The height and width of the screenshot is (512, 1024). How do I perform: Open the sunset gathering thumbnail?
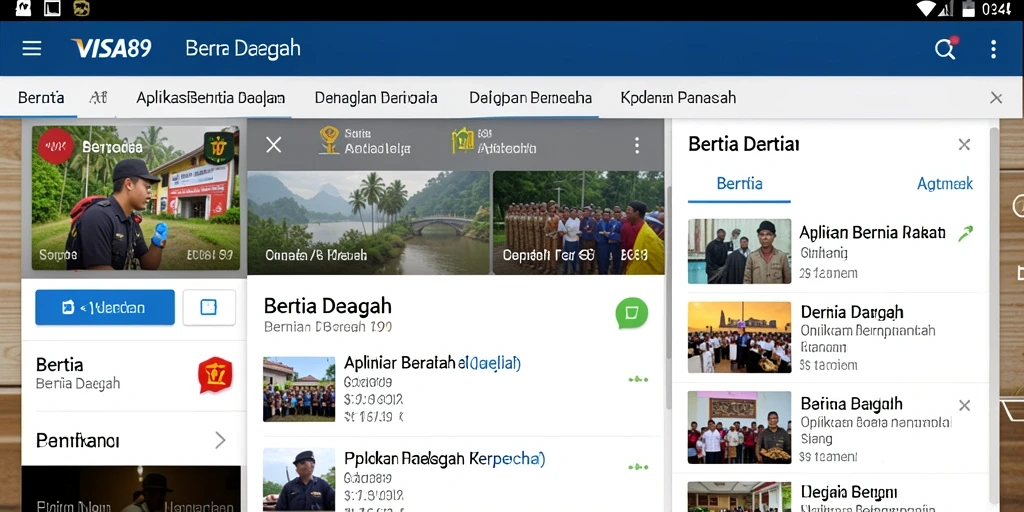pyautogui.click(x=739, y=337)
